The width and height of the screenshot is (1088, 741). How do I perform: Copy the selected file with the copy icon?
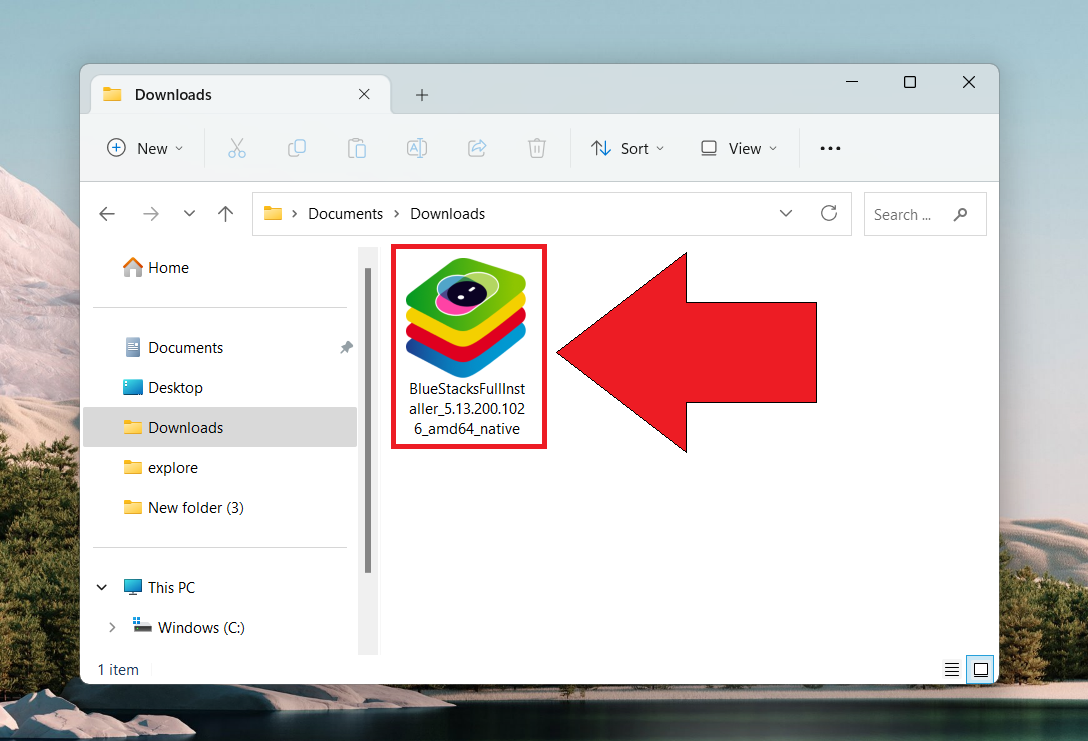click(x=297, y=147)
